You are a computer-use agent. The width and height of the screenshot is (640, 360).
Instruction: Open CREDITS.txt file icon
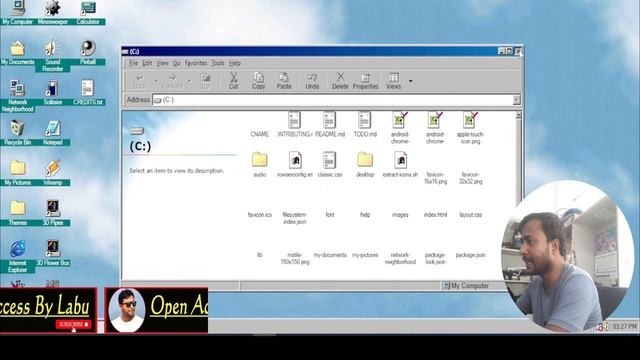click(88, 93)
